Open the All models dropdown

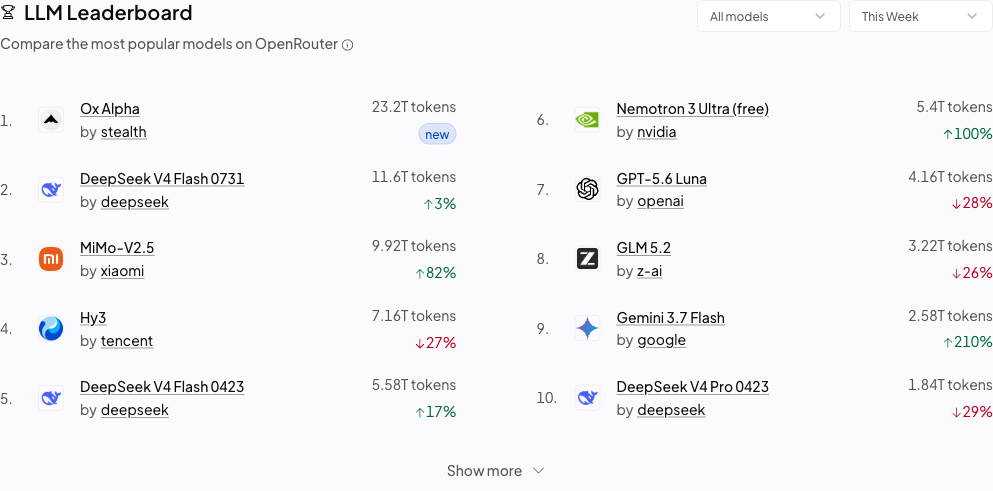click(769, 16)
